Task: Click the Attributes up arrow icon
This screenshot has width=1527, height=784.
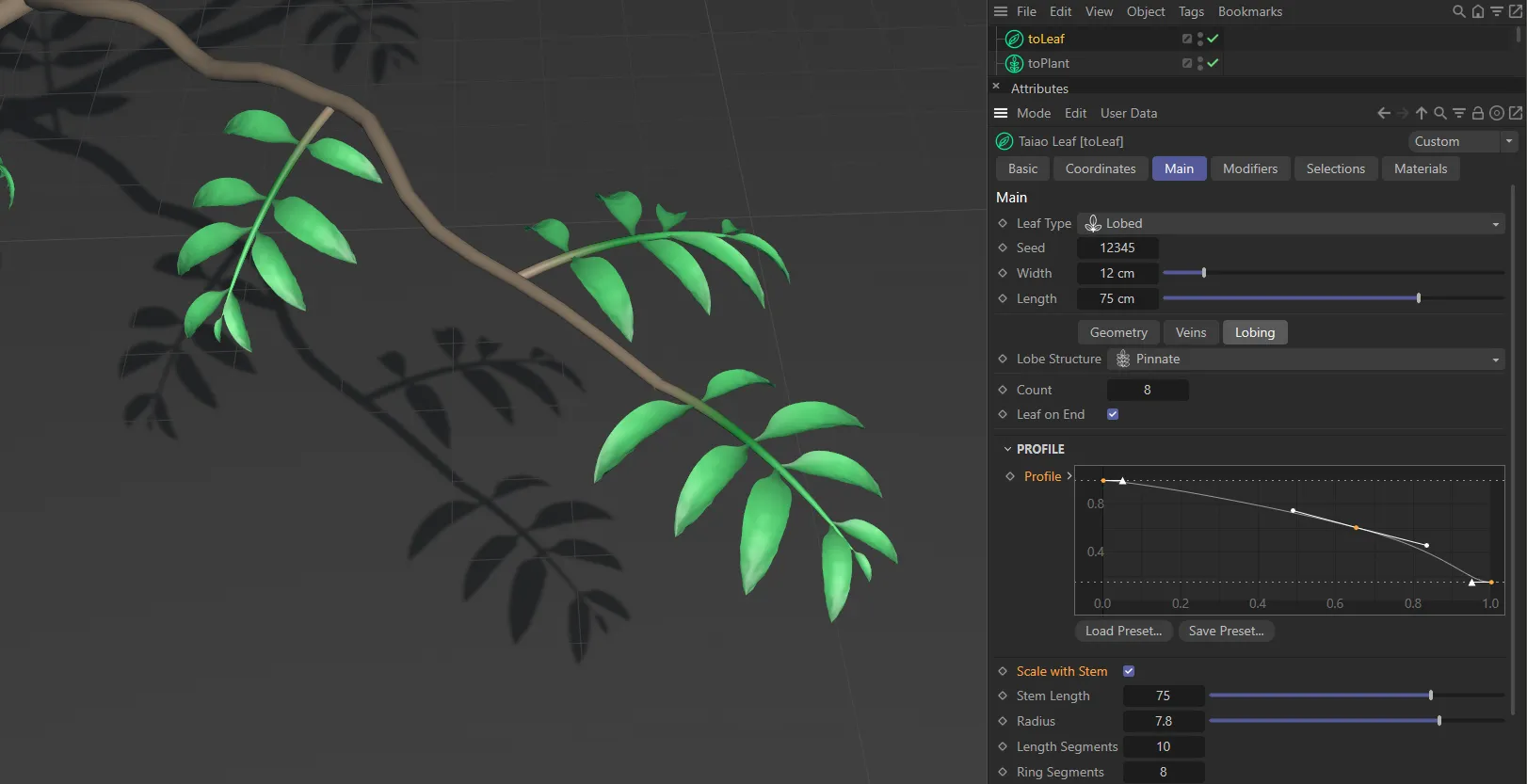Action: (x=1422, y=113)
